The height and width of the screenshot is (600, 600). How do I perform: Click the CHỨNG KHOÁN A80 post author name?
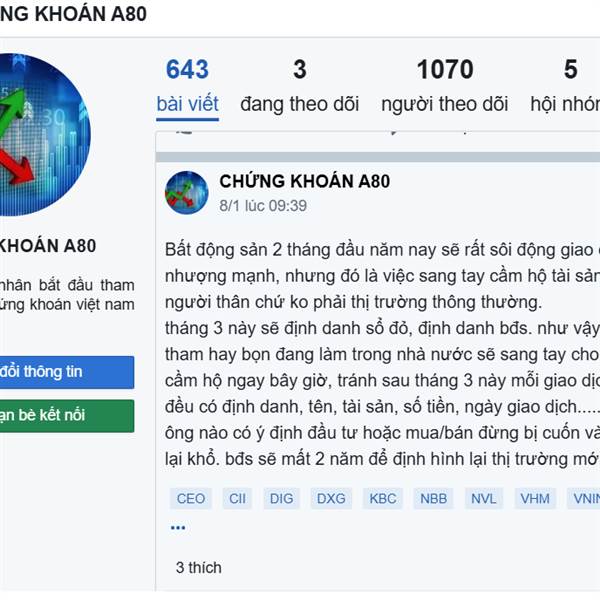point(304,181)
